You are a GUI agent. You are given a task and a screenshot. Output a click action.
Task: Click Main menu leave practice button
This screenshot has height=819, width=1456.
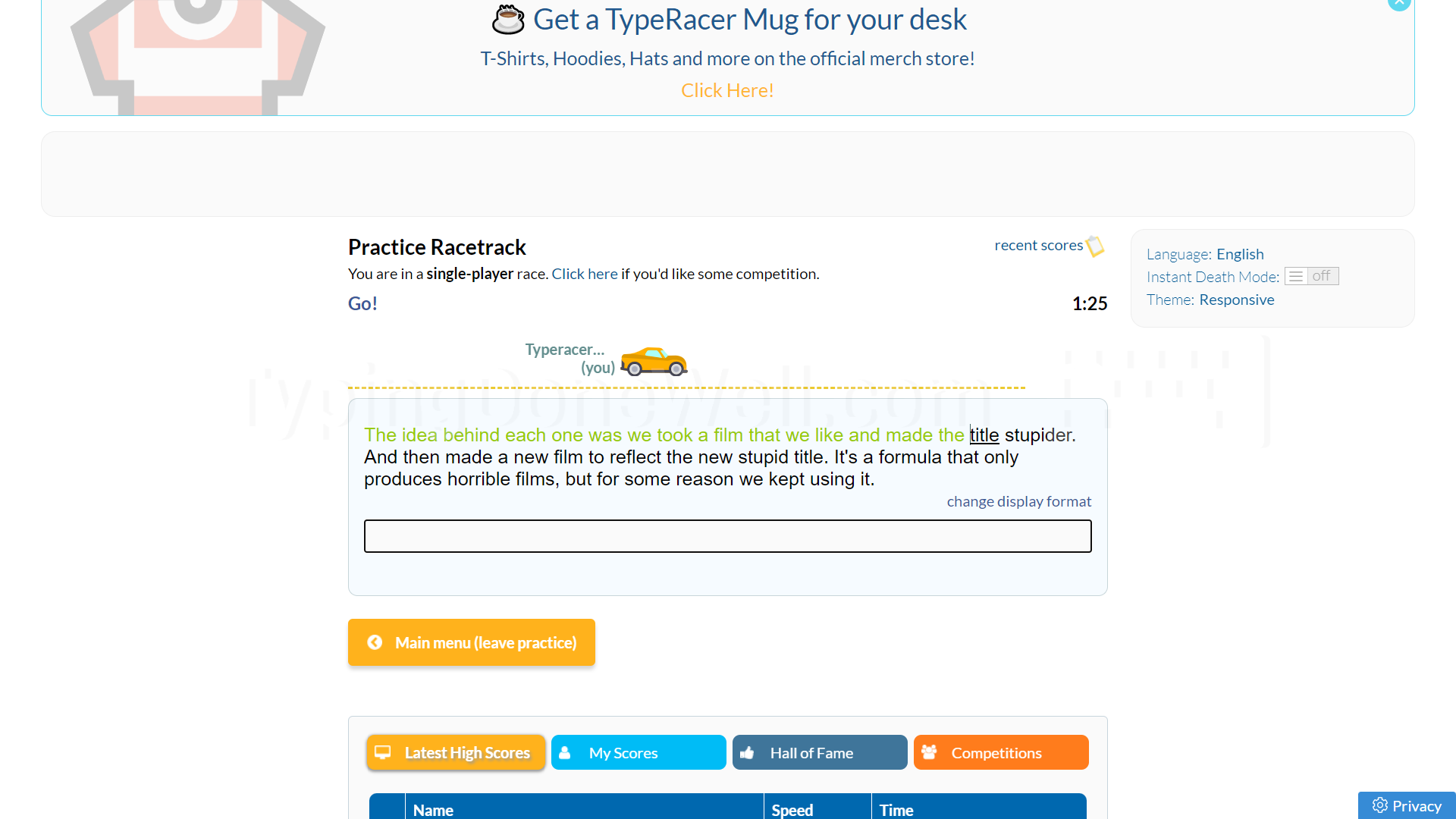pos(471,642)
